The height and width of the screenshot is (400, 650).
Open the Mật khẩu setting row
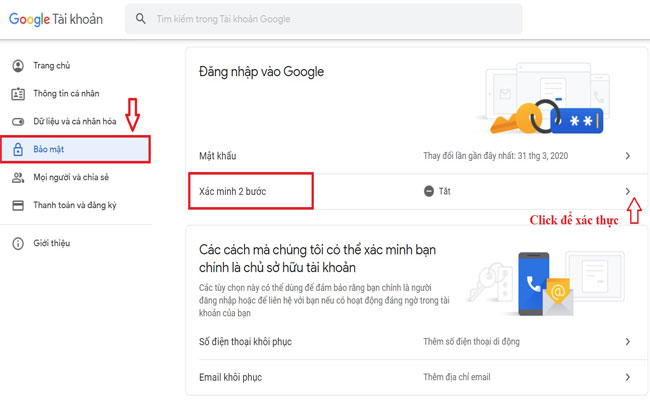[416, 156]
